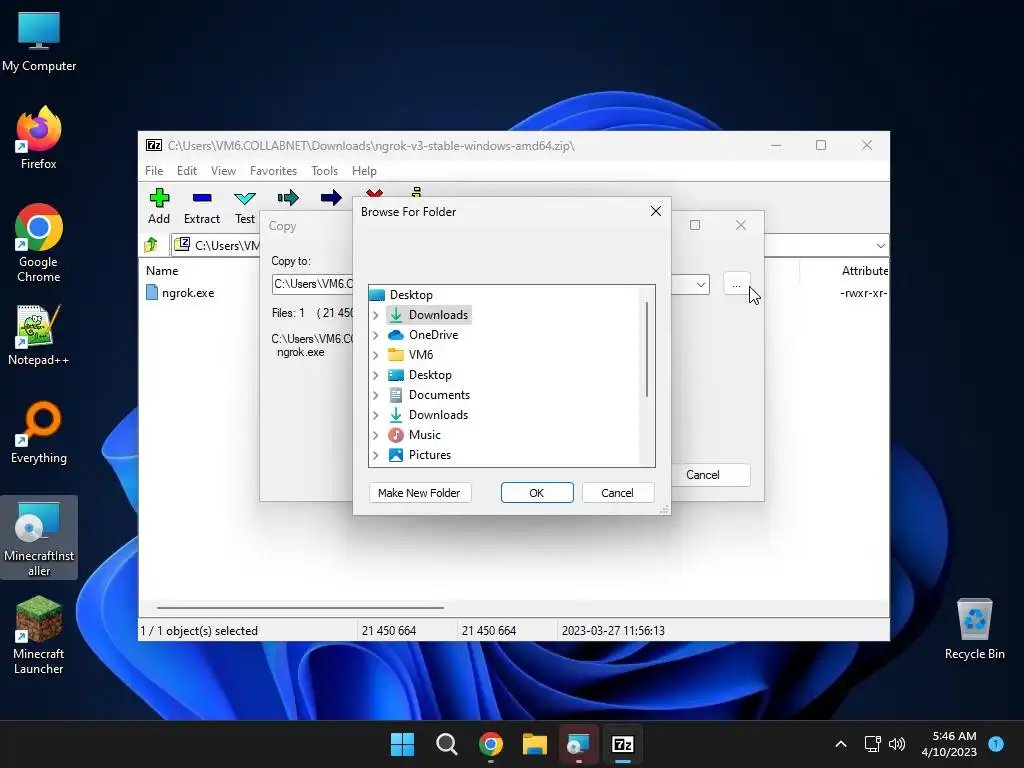
Task: Open the Tools menu
Action: 325,170
